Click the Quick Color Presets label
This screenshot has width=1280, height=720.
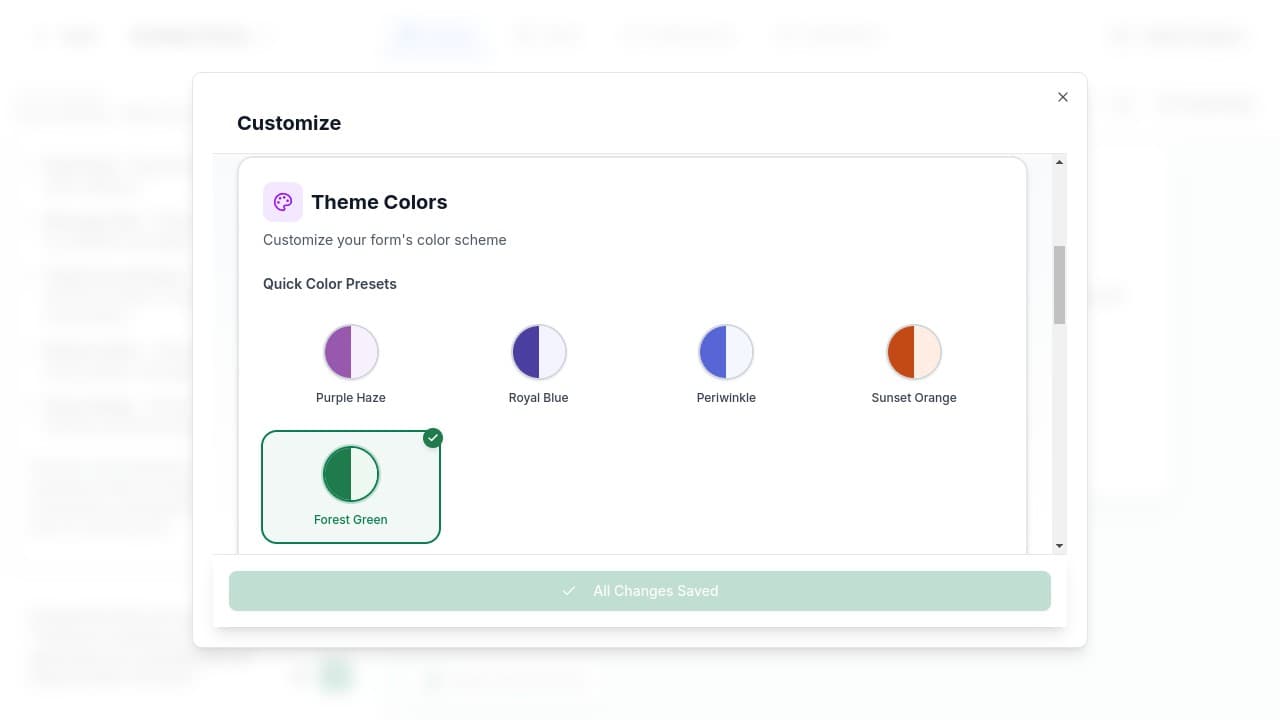pos(330,283)
